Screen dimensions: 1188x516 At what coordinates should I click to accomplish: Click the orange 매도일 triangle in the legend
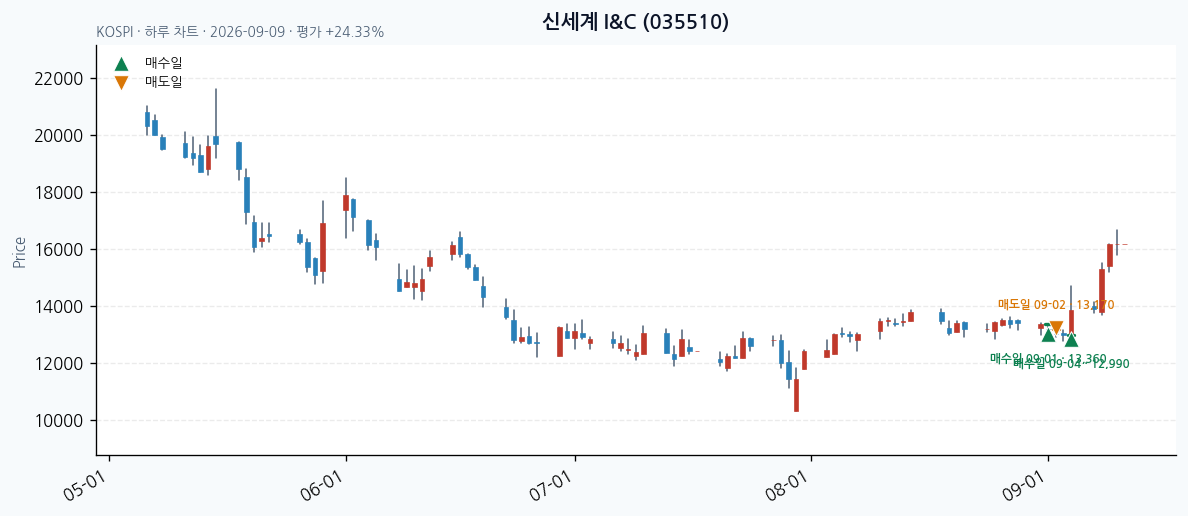pyautogui.click(x=121, y=82)
